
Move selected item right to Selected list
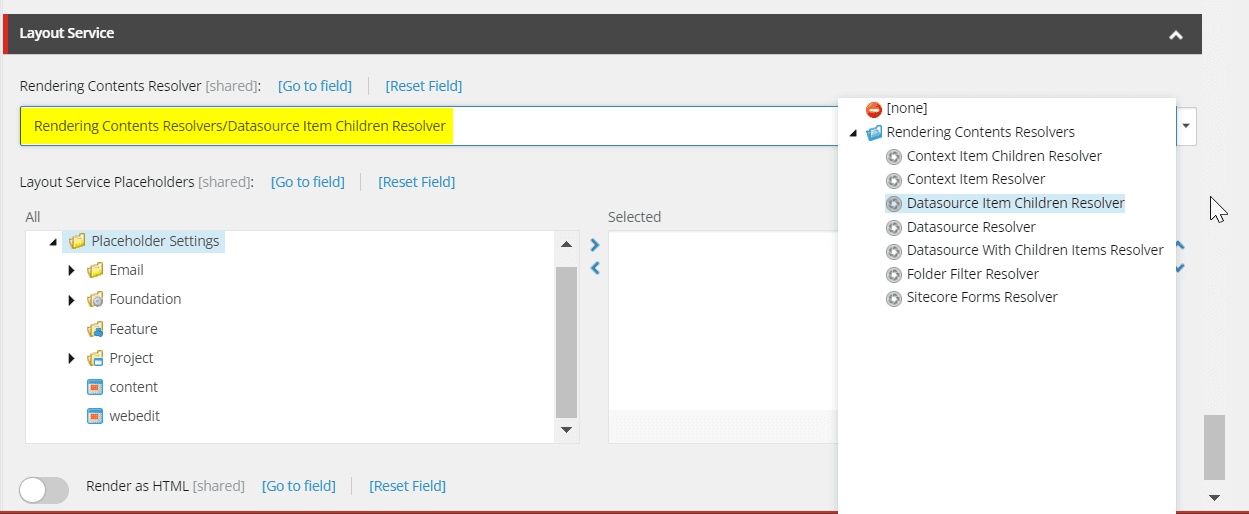pos(594,245)
